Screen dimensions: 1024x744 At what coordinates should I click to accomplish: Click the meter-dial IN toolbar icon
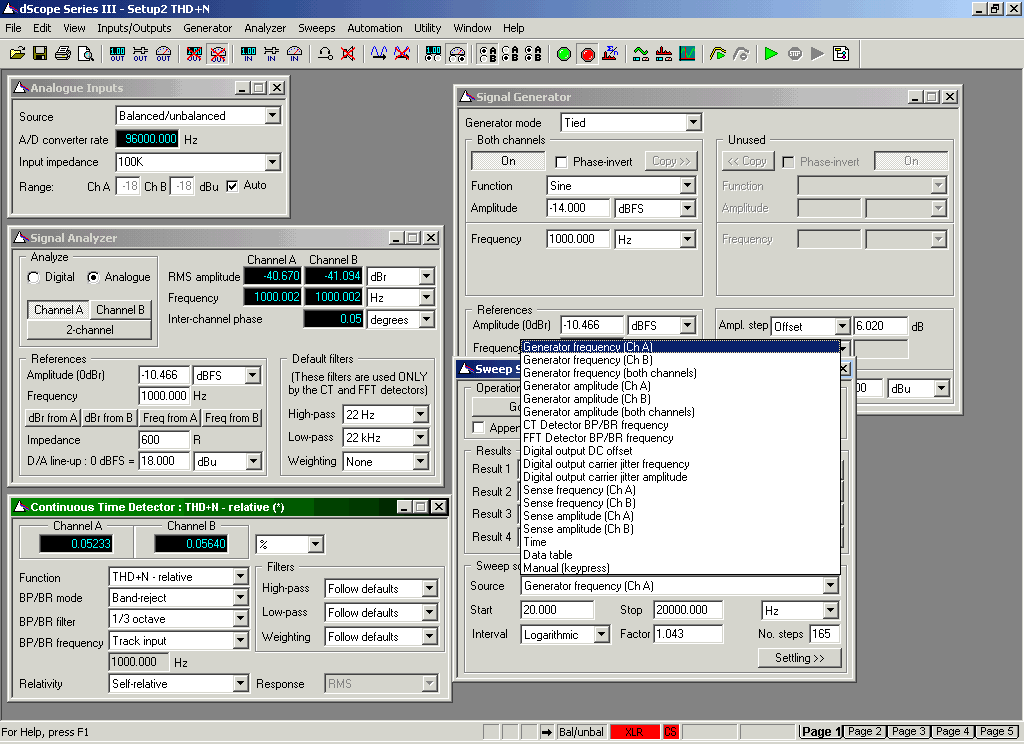pos(295,54)
